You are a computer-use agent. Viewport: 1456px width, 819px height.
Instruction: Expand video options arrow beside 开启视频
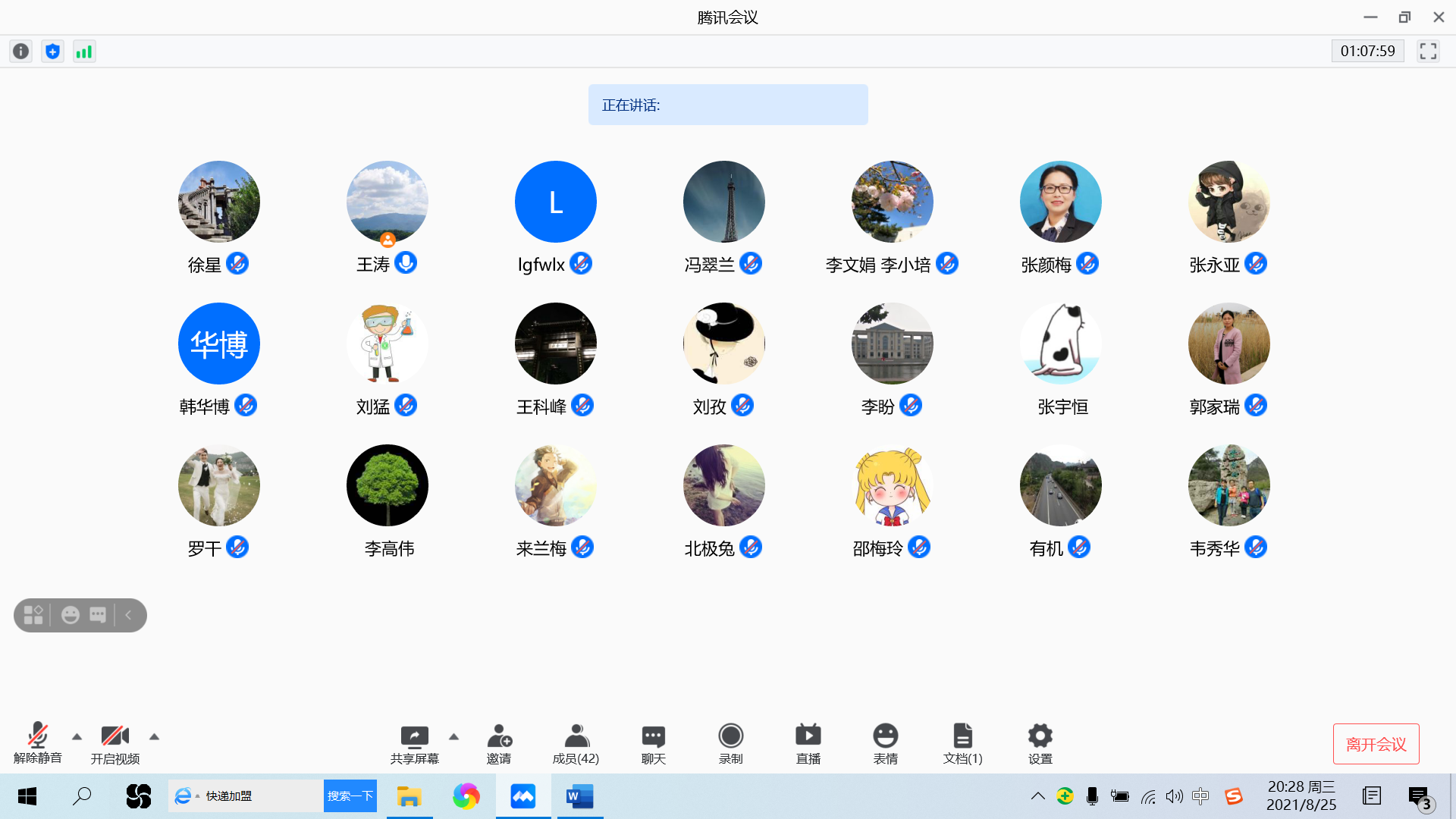pyautogui.click(x=154, y=736)
